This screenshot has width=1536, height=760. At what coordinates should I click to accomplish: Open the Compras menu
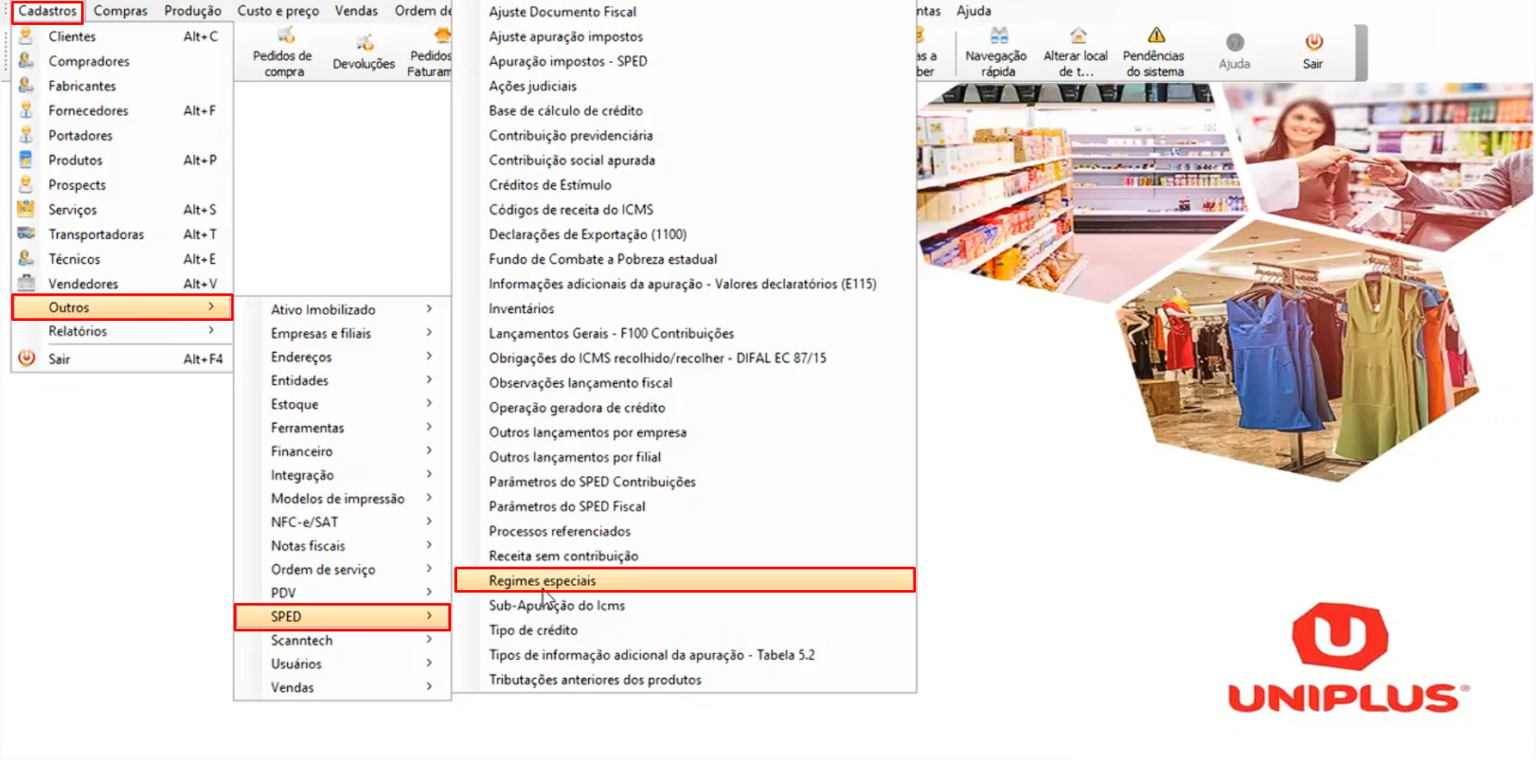120,11
